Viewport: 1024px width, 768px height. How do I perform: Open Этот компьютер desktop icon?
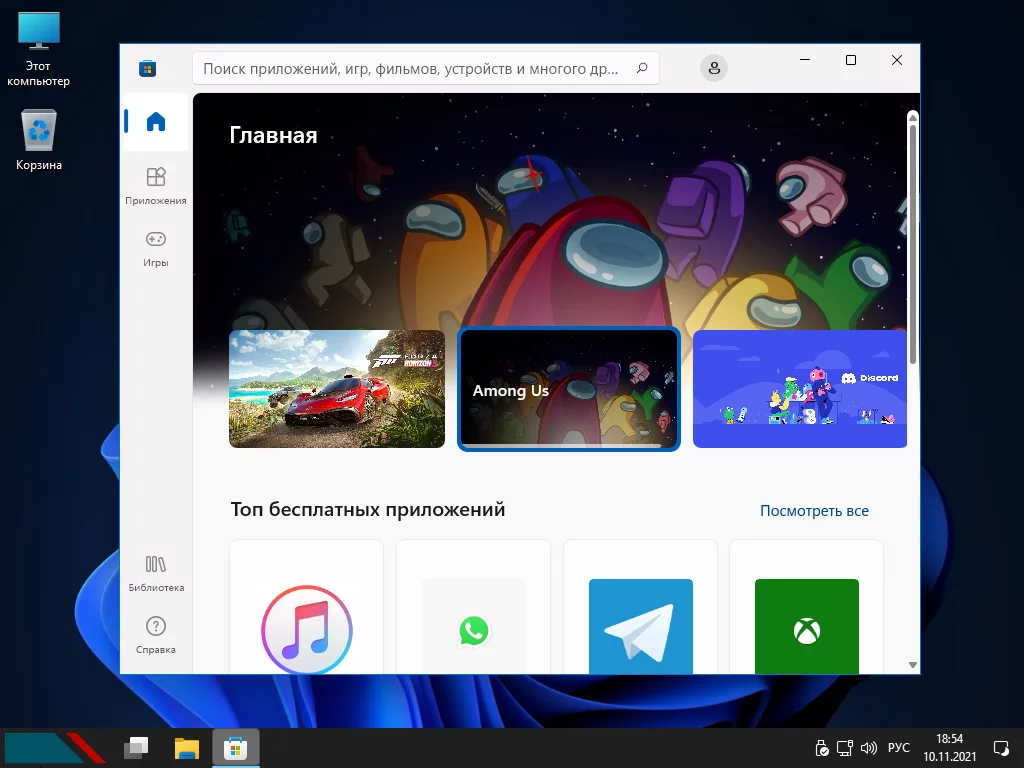(39, 50)
